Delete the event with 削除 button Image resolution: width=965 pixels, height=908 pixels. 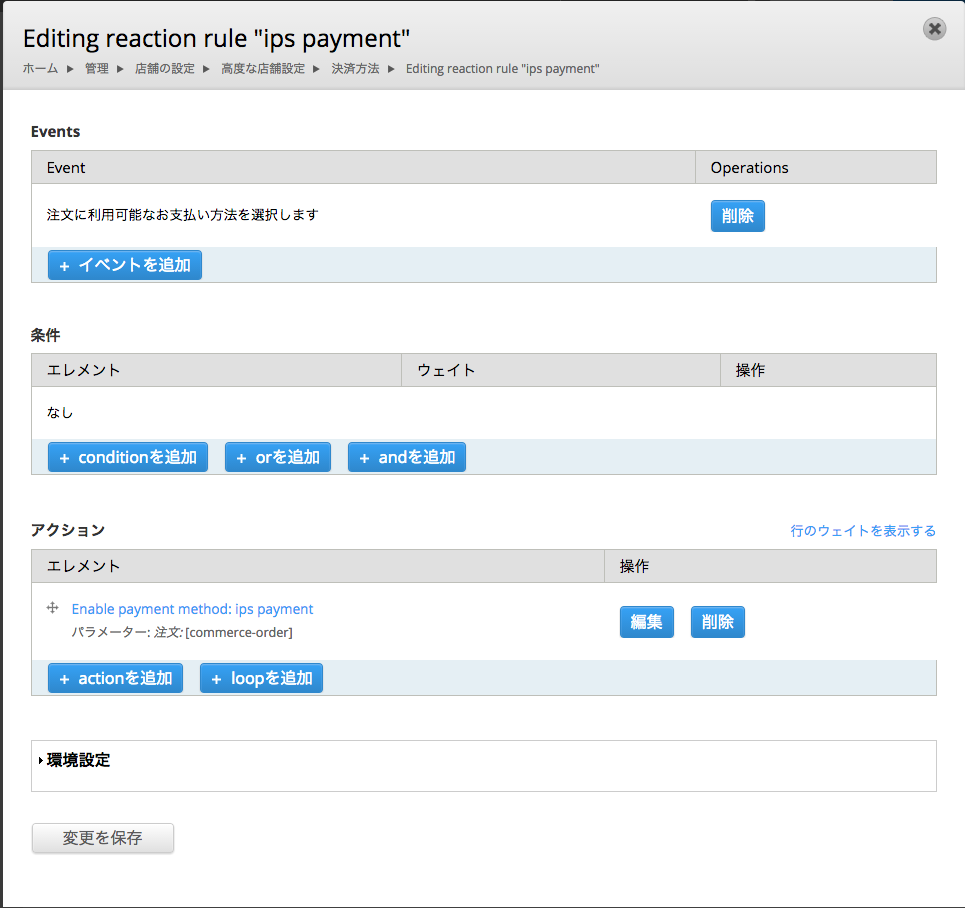(x=737, y=216)
